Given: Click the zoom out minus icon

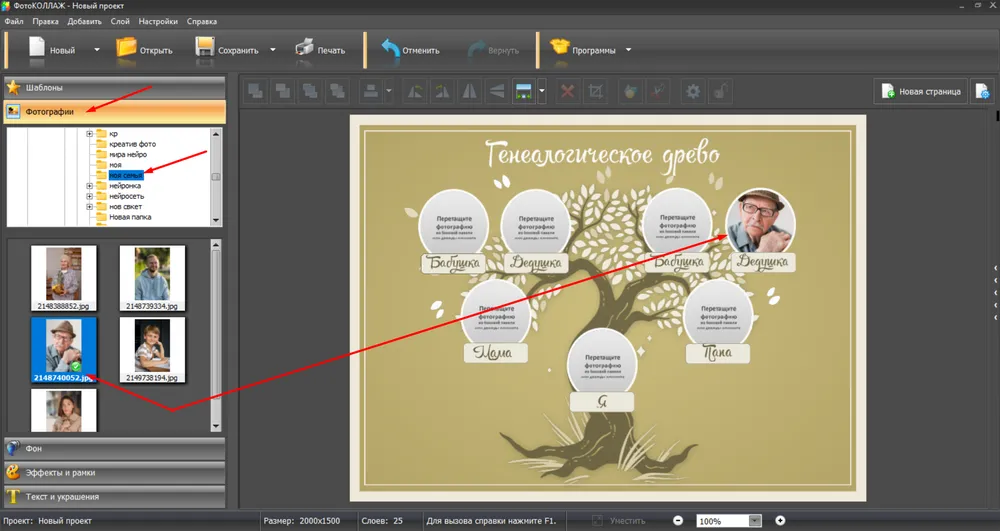Looking at the screenshot, I should pos(678,521).
